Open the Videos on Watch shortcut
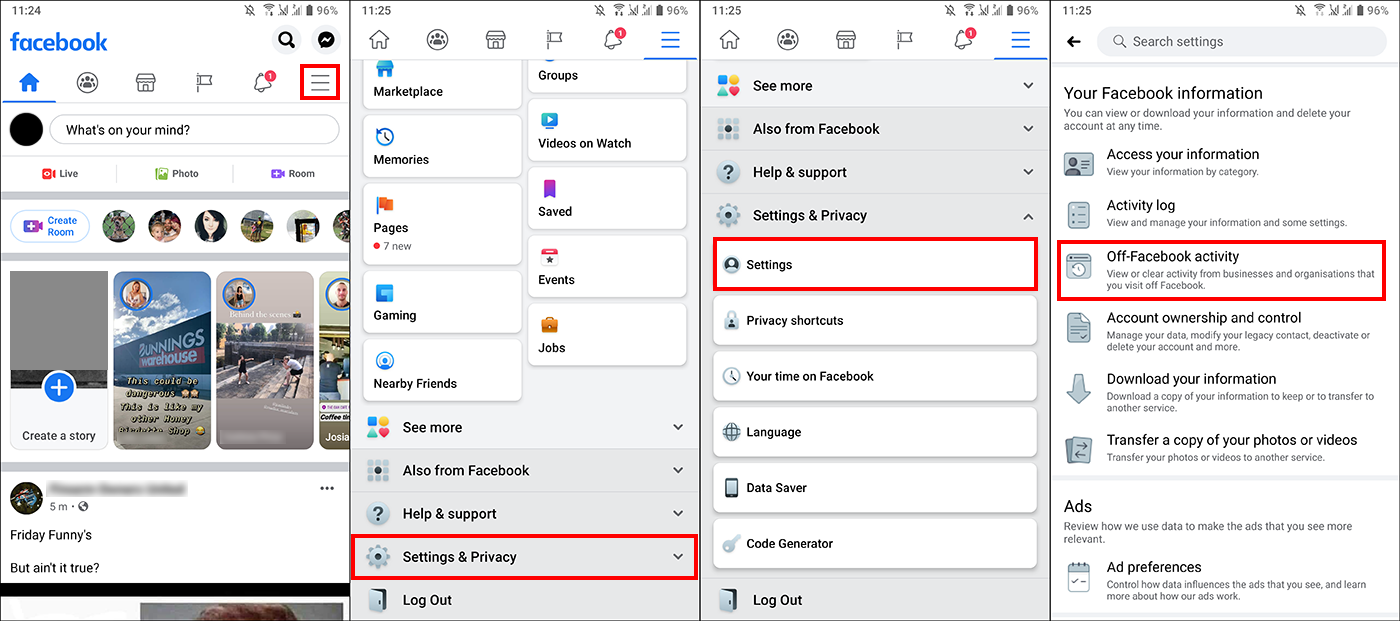Viewport: 1400px width, 621px height. pyautogui.click(x=607, y=130)
